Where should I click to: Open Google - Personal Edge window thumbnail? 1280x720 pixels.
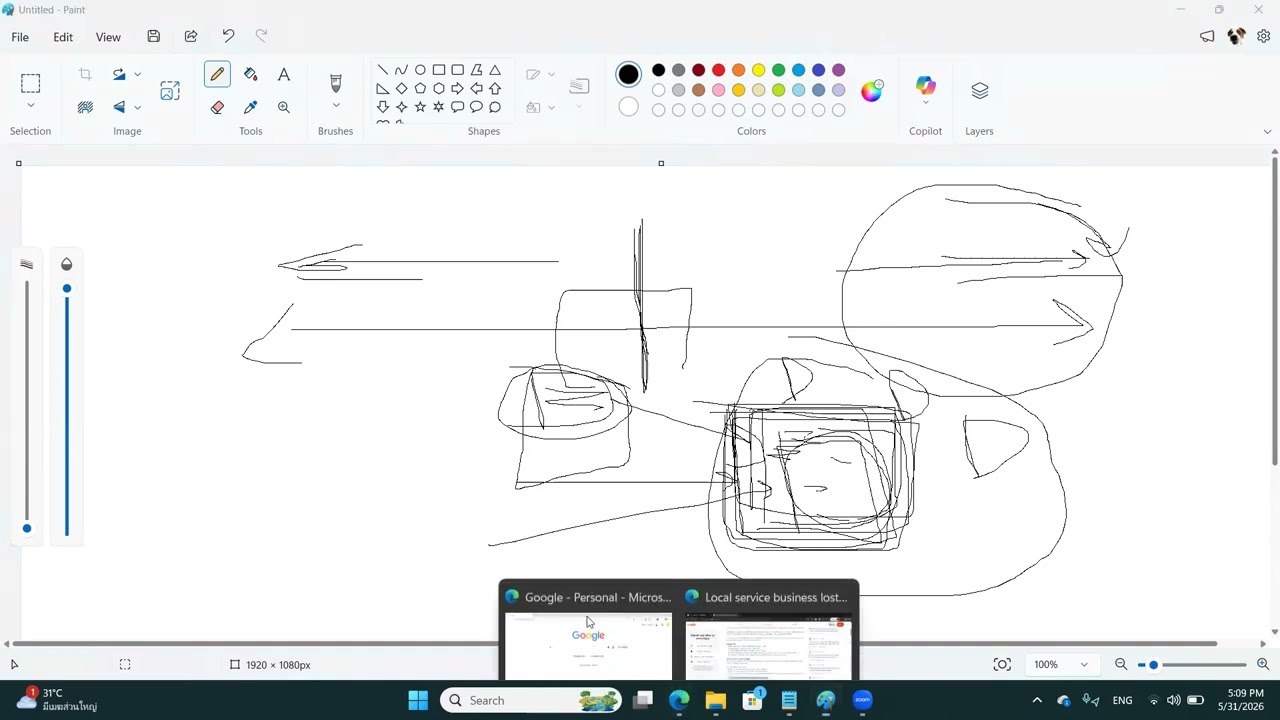(x=588, y=631)
